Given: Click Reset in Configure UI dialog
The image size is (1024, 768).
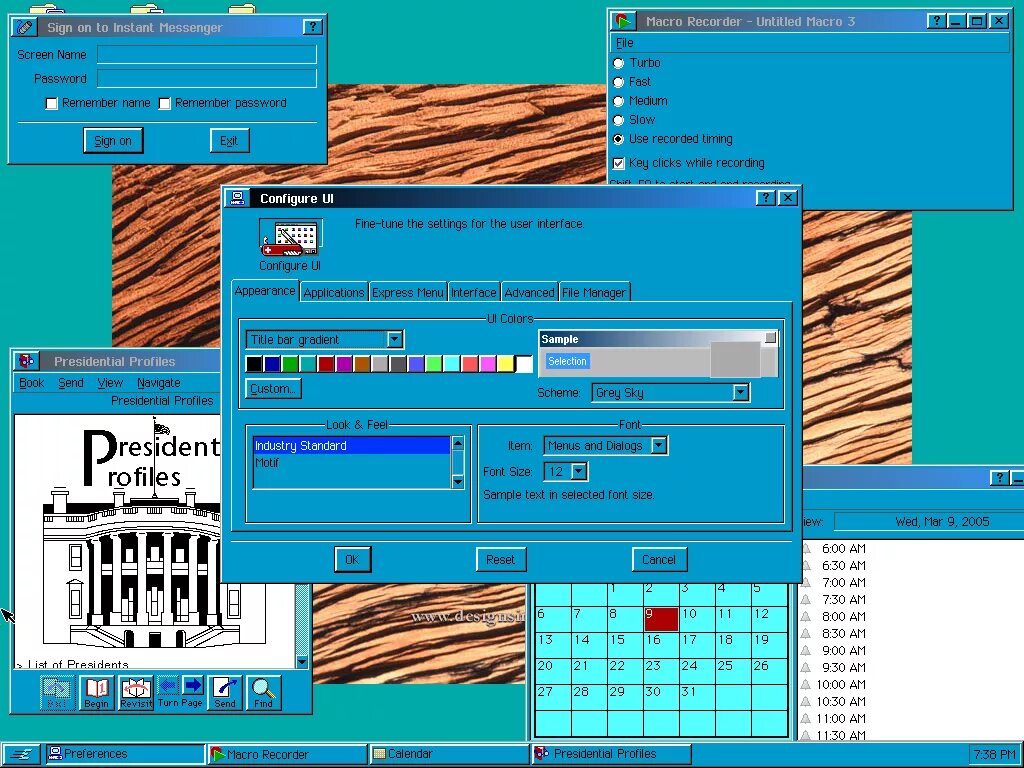Looking at the screenshot, I should (500, 559).
